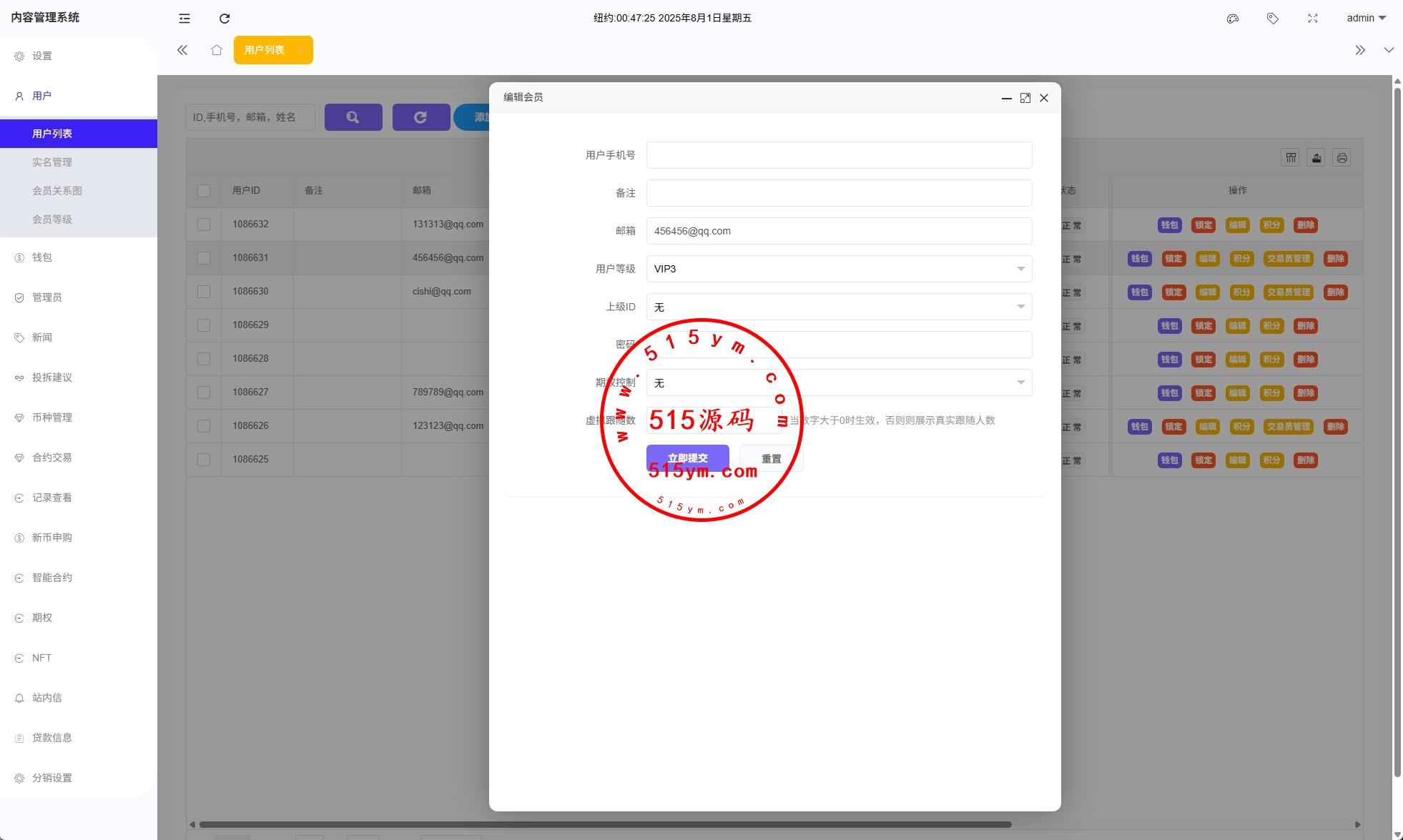Open 实名管理 in the sidebar

click(x=52, y=162)
